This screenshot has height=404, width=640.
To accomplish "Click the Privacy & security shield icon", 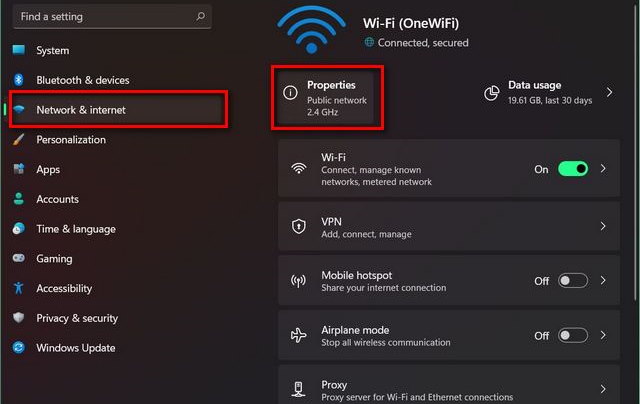I will pyautogui.click(x=18, y=317).
